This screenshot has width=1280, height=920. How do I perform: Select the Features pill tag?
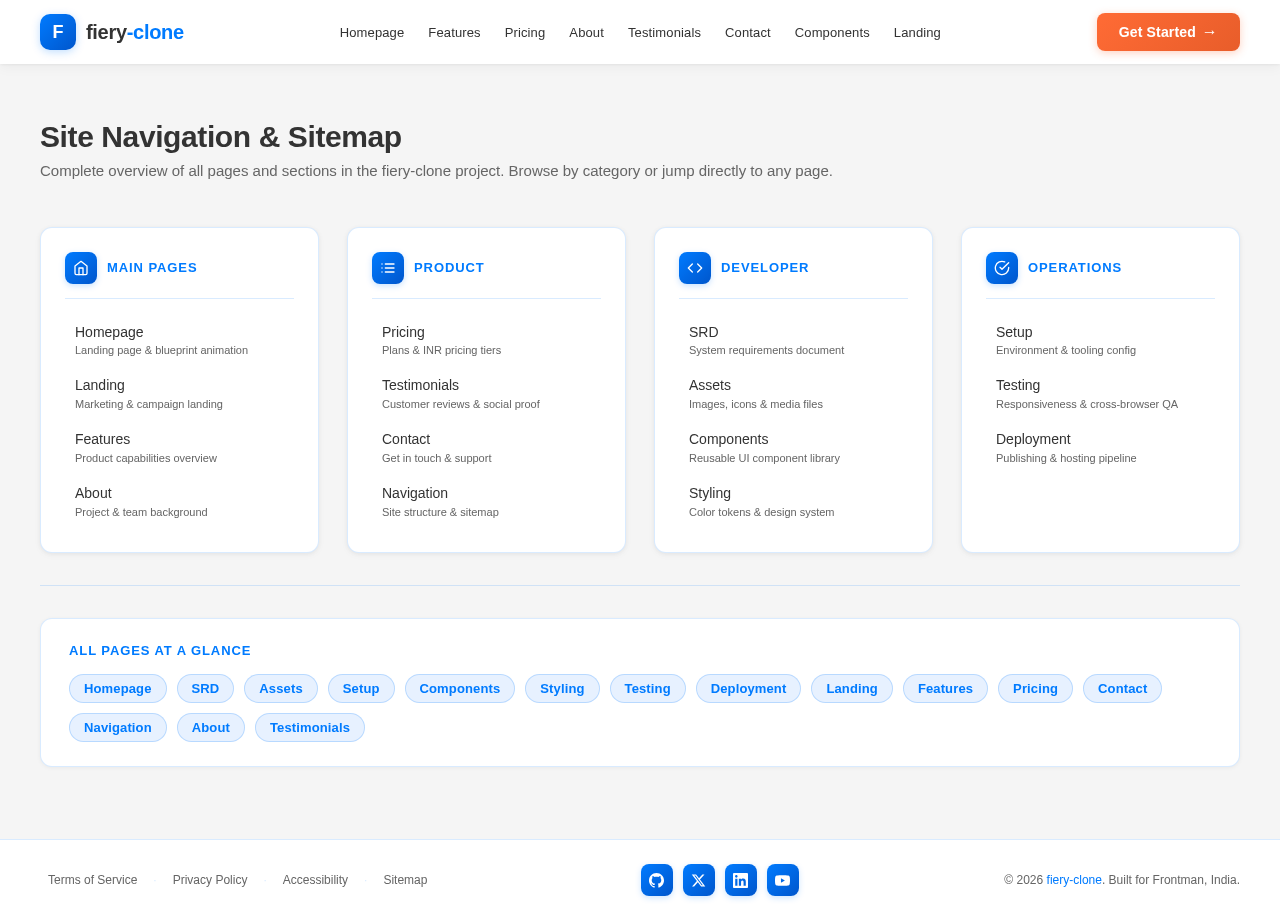(945, 689)
